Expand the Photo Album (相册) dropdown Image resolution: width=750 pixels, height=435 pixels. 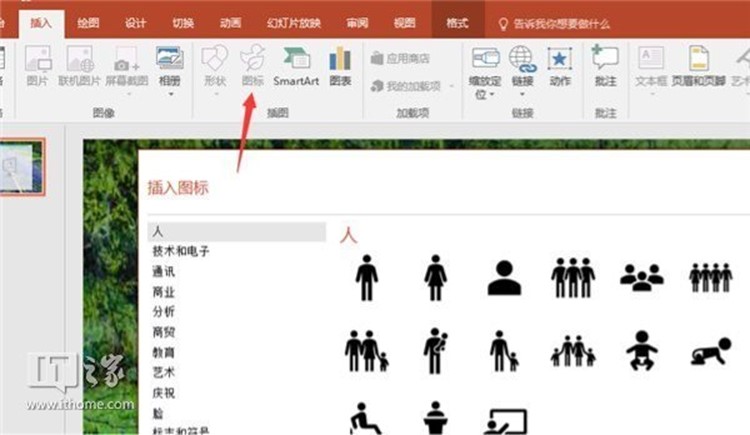(x=170, y=80)
